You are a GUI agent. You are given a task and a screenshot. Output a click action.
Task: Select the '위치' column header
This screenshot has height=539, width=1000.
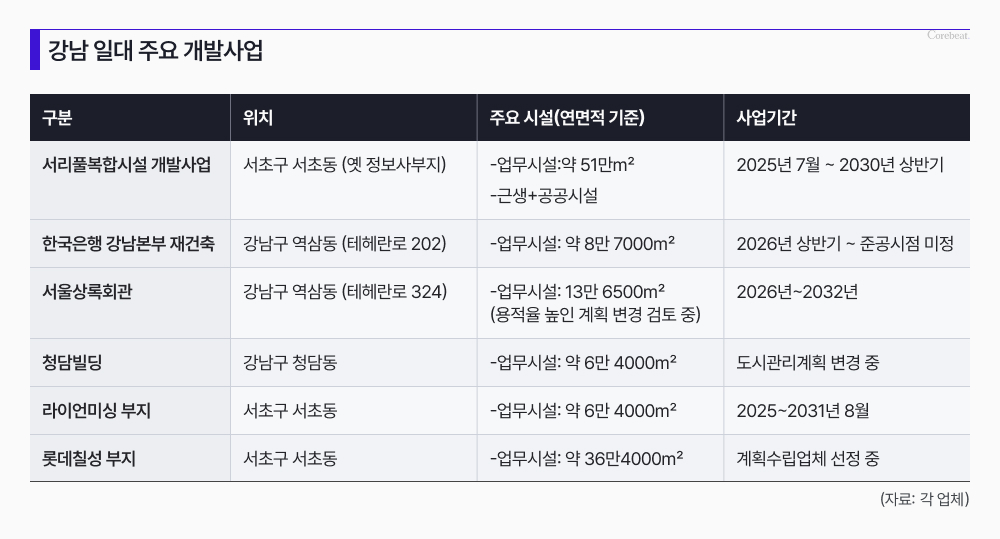[258, 118]
